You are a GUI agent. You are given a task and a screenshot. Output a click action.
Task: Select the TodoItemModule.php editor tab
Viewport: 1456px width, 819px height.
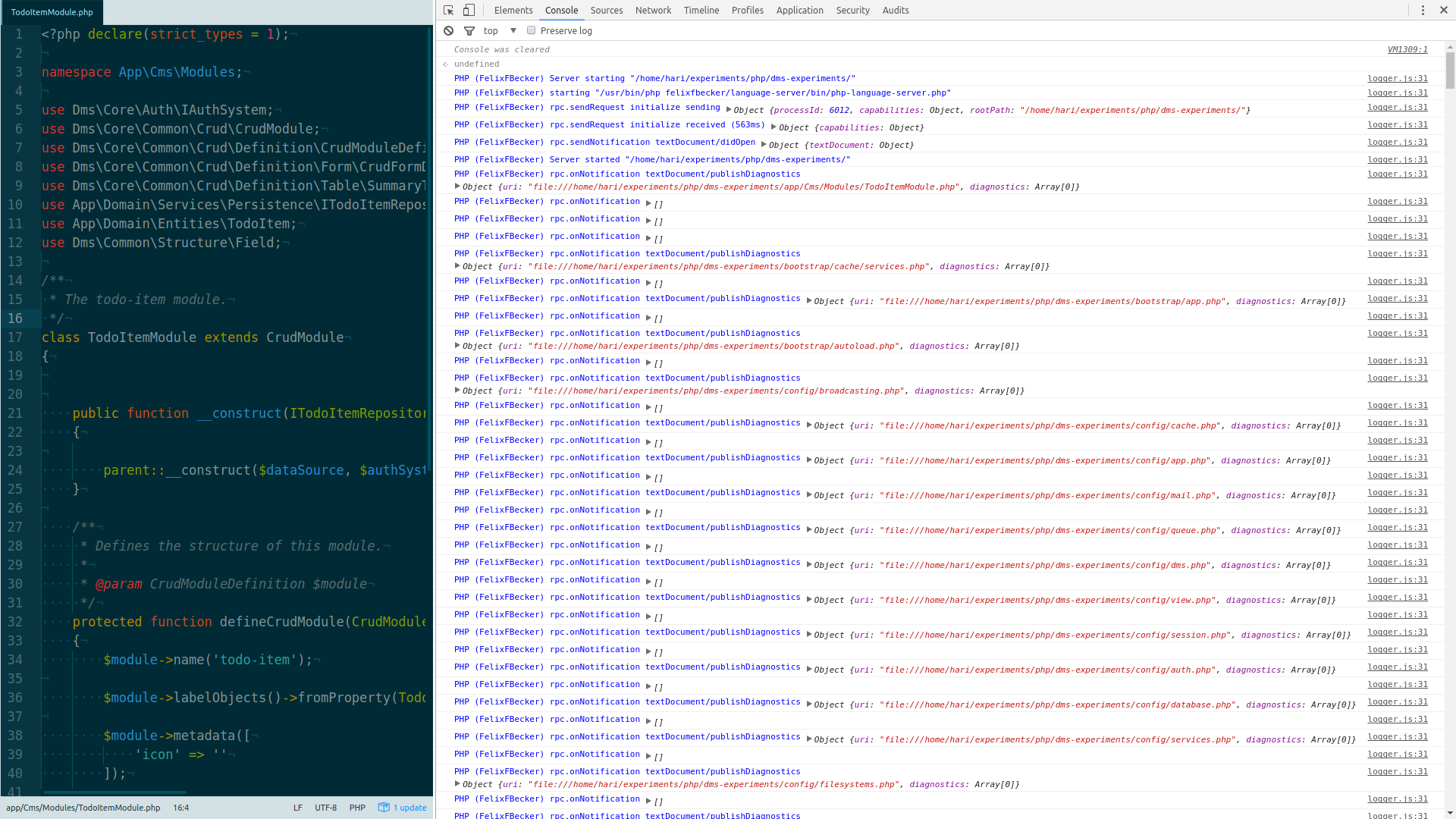tap(51, 12)
